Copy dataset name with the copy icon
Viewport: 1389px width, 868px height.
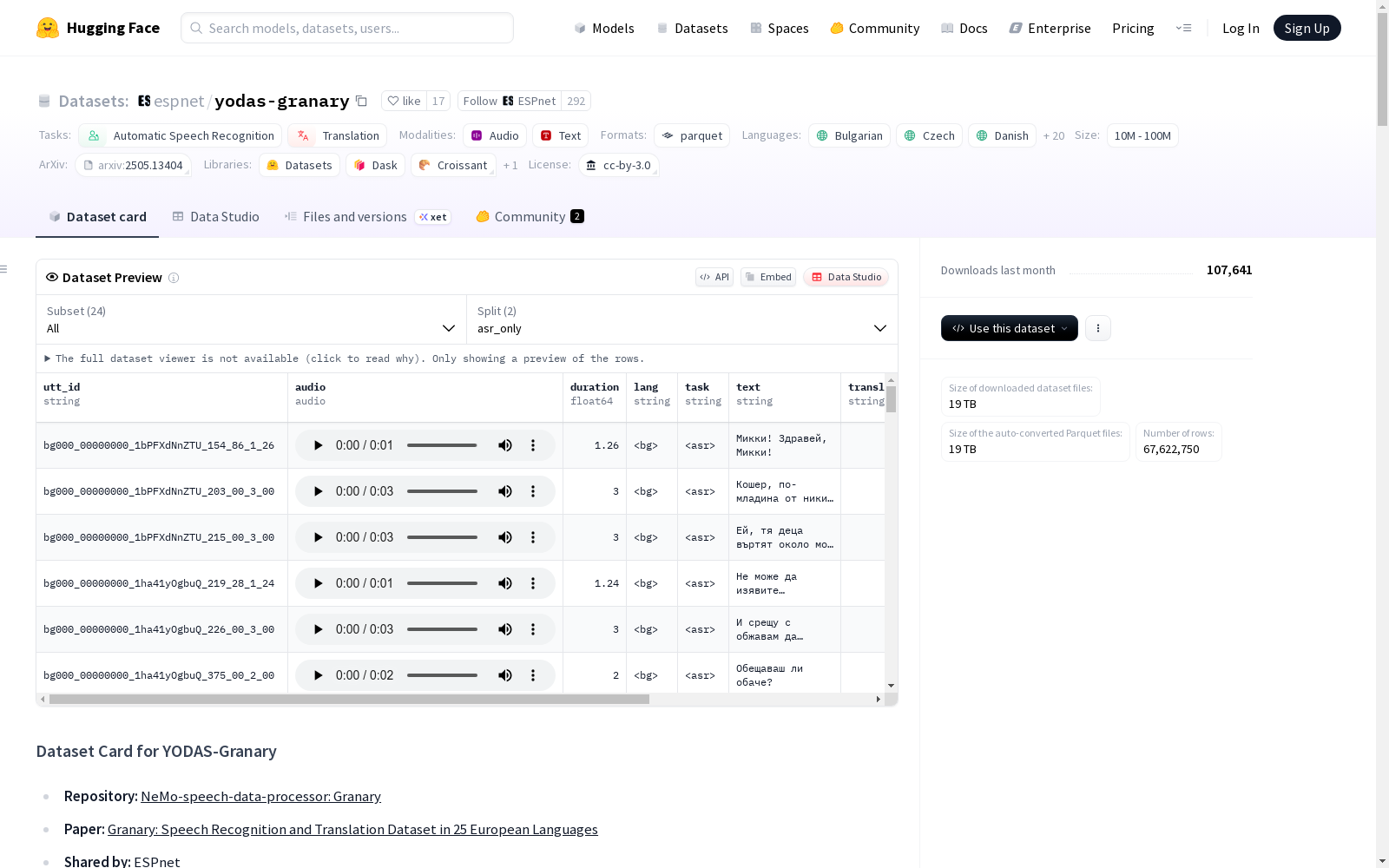[x=362, y=101]
